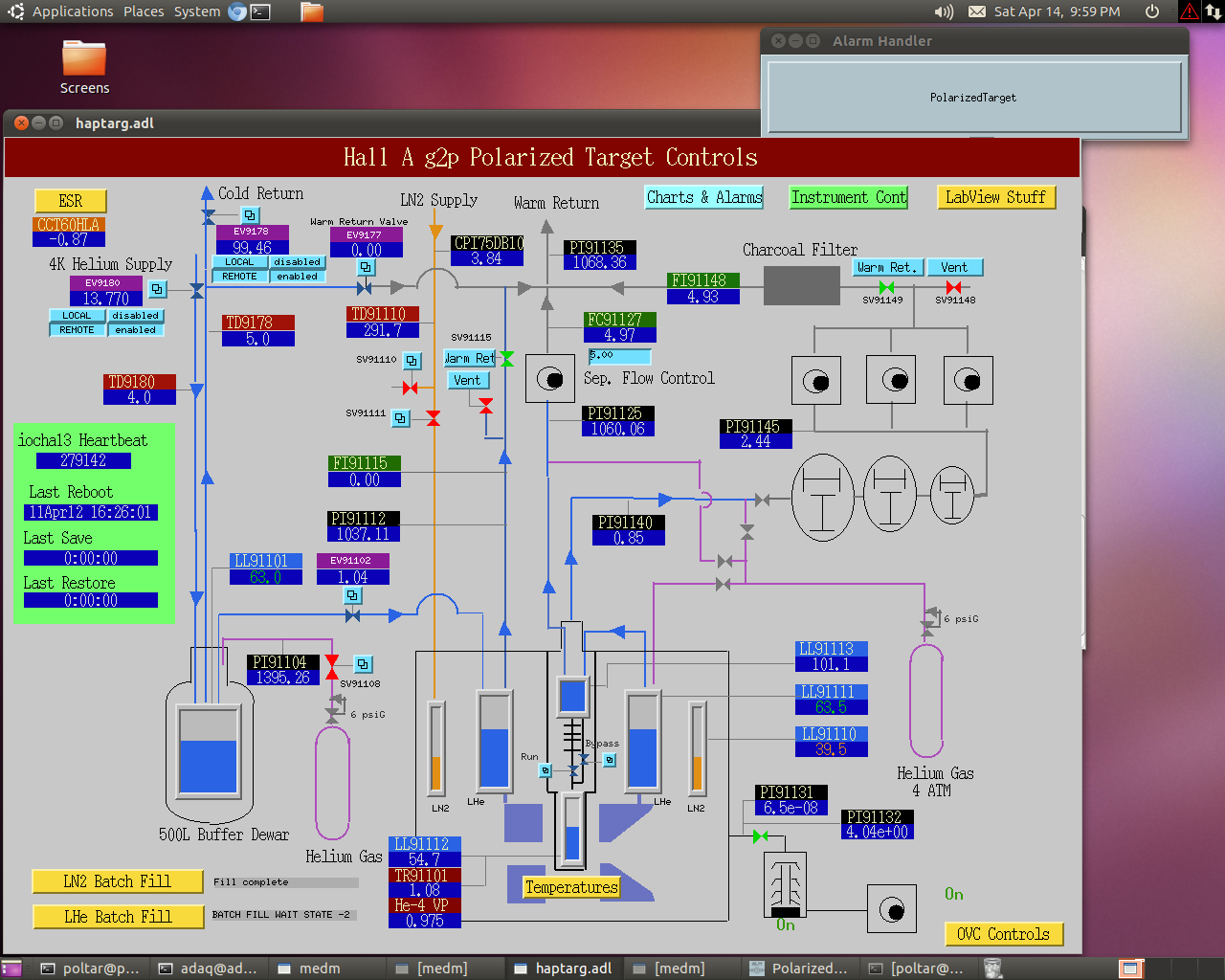Viewport: 1225px width, 980px height.
Task: Open the Screens desktop folder
Action: 84,68
